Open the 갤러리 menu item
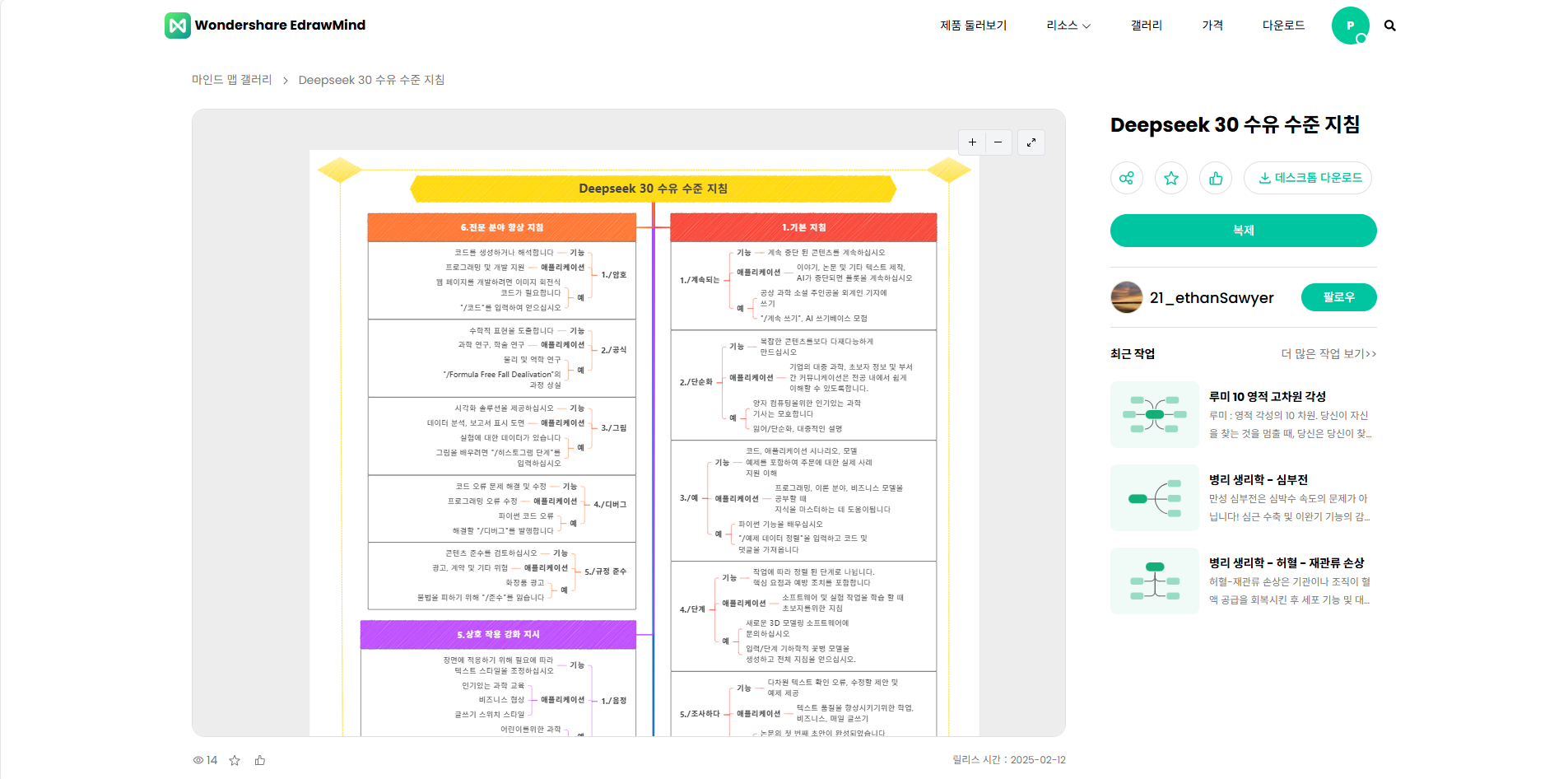The width and height of the screenshot is (1568, 779). point(1146,26)
